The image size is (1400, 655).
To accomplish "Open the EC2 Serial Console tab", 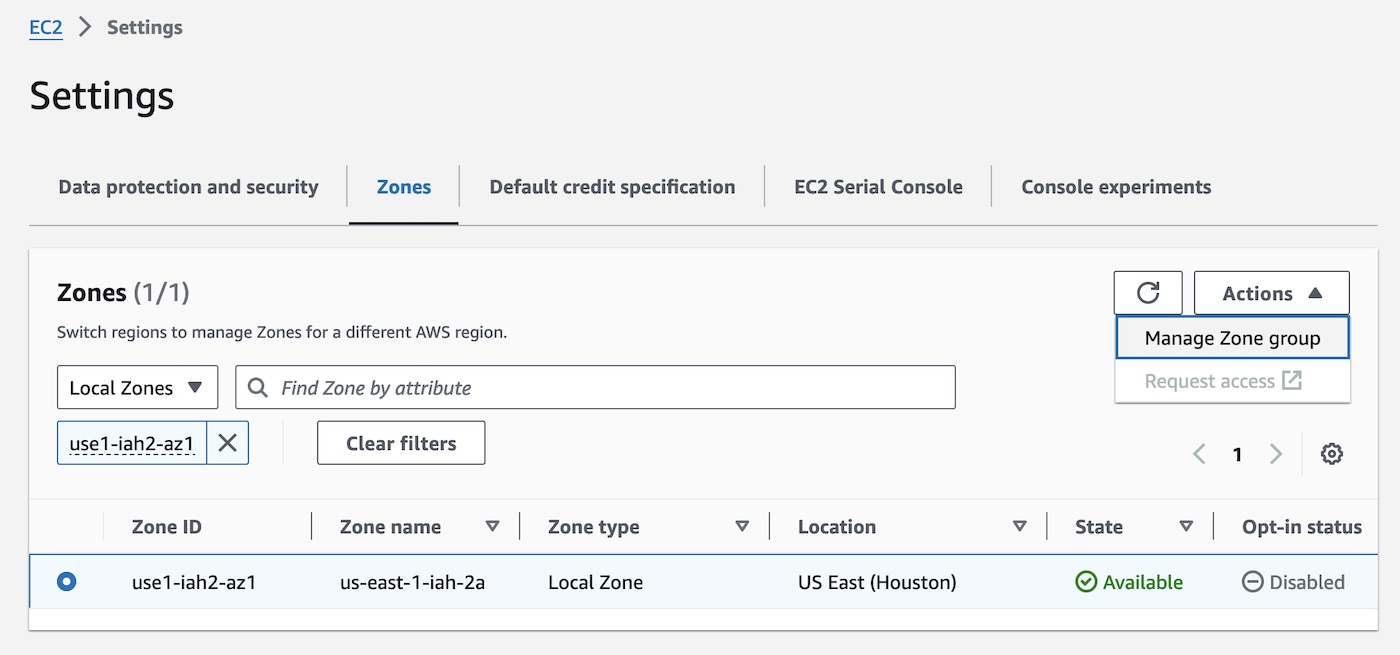I will (878, 187).
